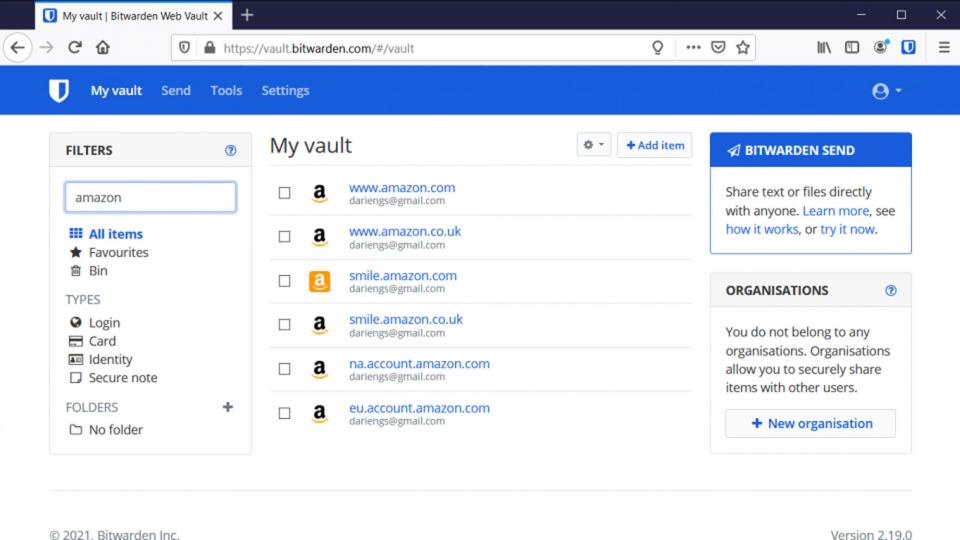Screen dimensions: 960x540
Task: Check the na.account.amazon.com item
Action: click(285, 369)
